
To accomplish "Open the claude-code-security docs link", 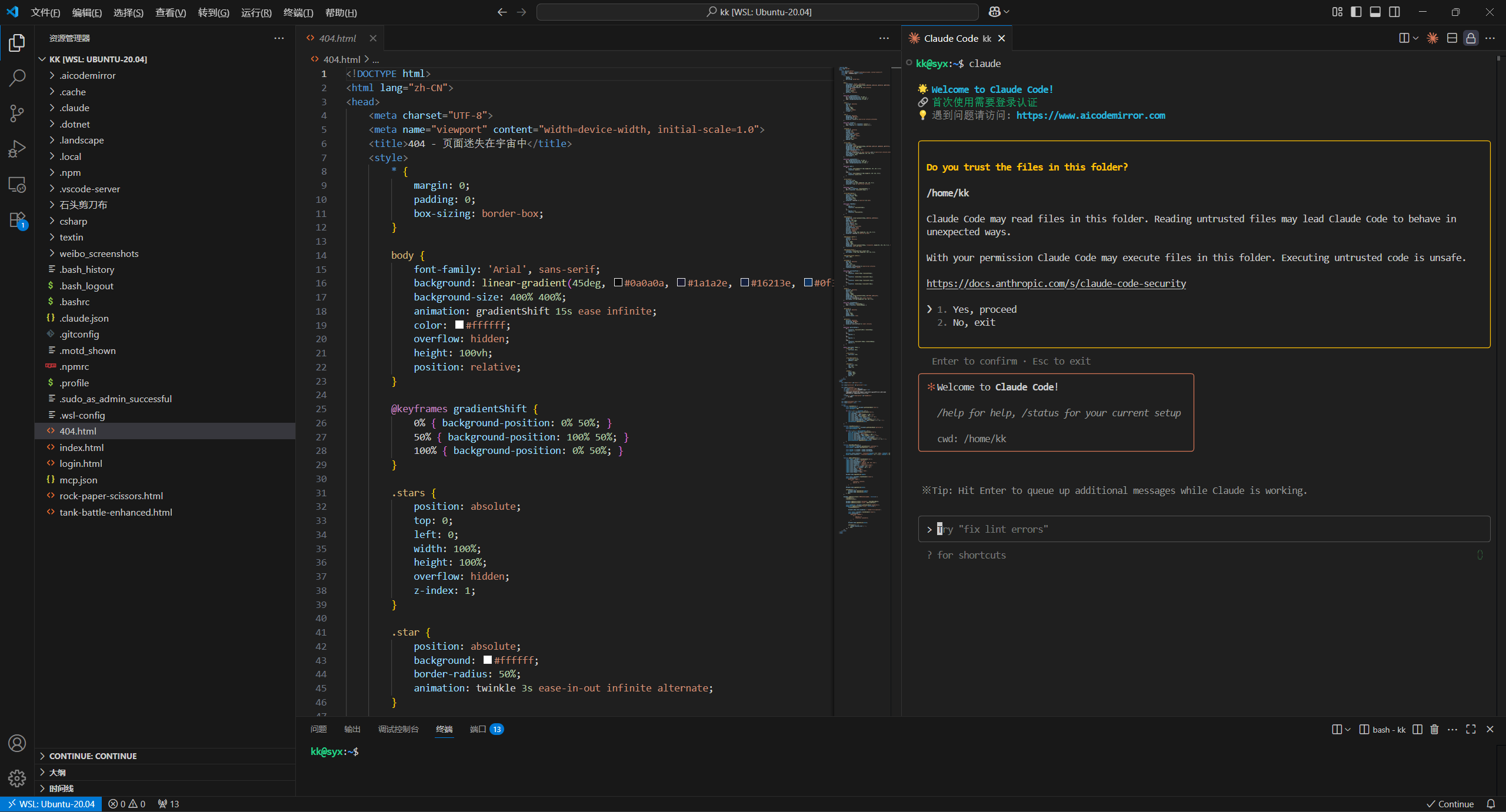I will pos(1056,283).
